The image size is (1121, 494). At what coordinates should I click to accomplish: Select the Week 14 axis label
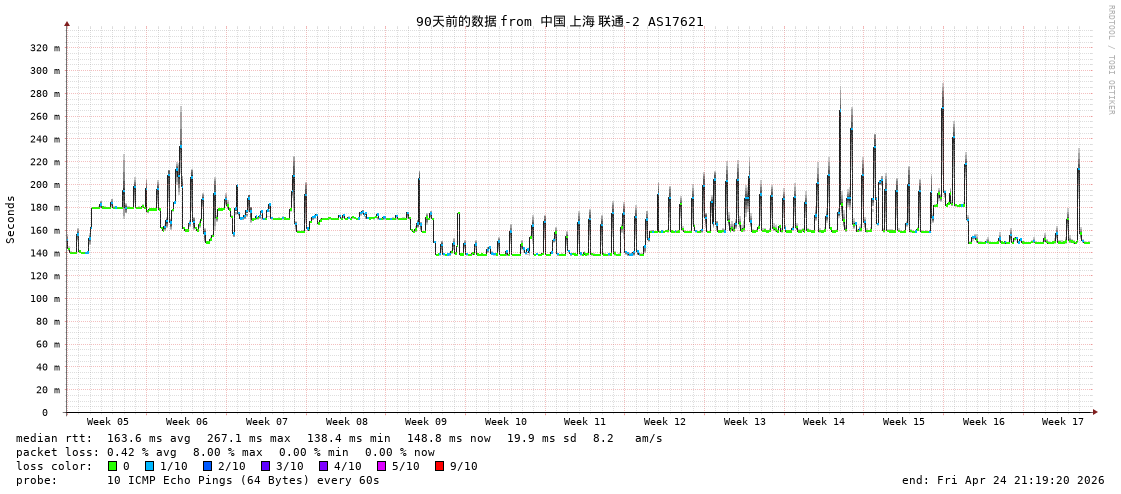[824, 422]
